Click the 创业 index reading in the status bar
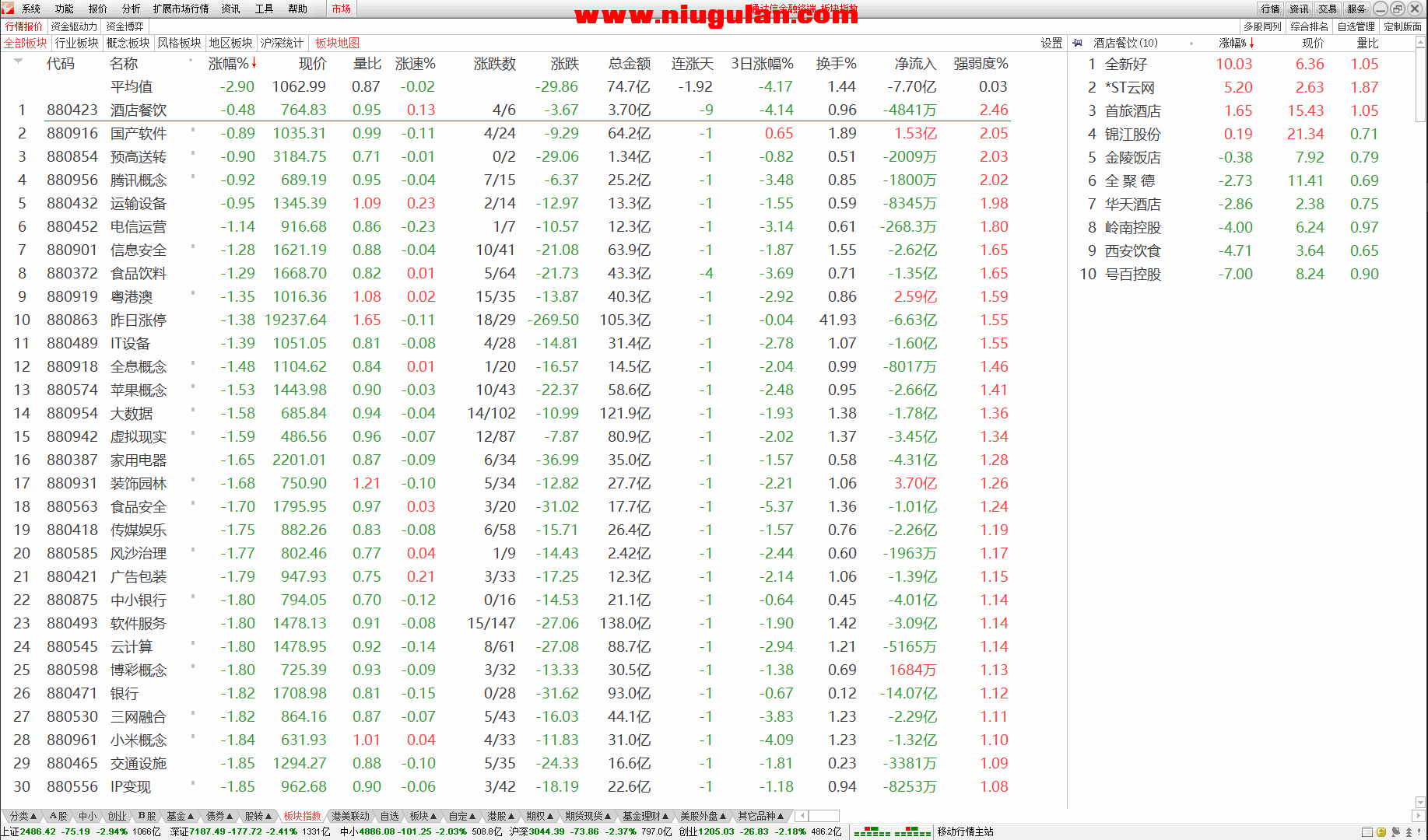The image size is (1428, 840). click(x=760, y=832)
